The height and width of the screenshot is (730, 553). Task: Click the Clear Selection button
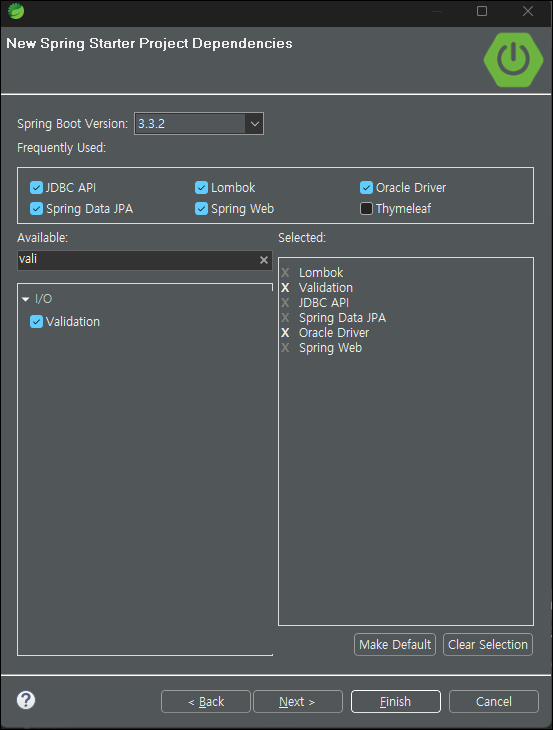point(488,644)
